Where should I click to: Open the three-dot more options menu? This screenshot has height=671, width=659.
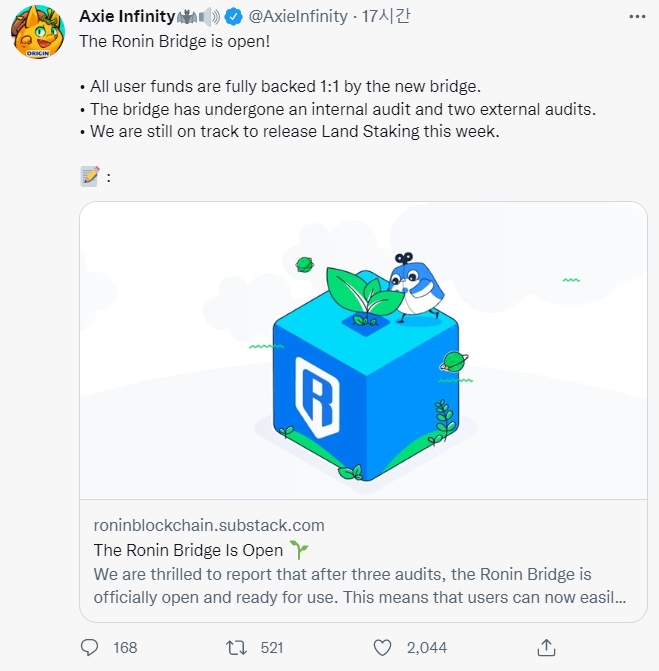637,17
